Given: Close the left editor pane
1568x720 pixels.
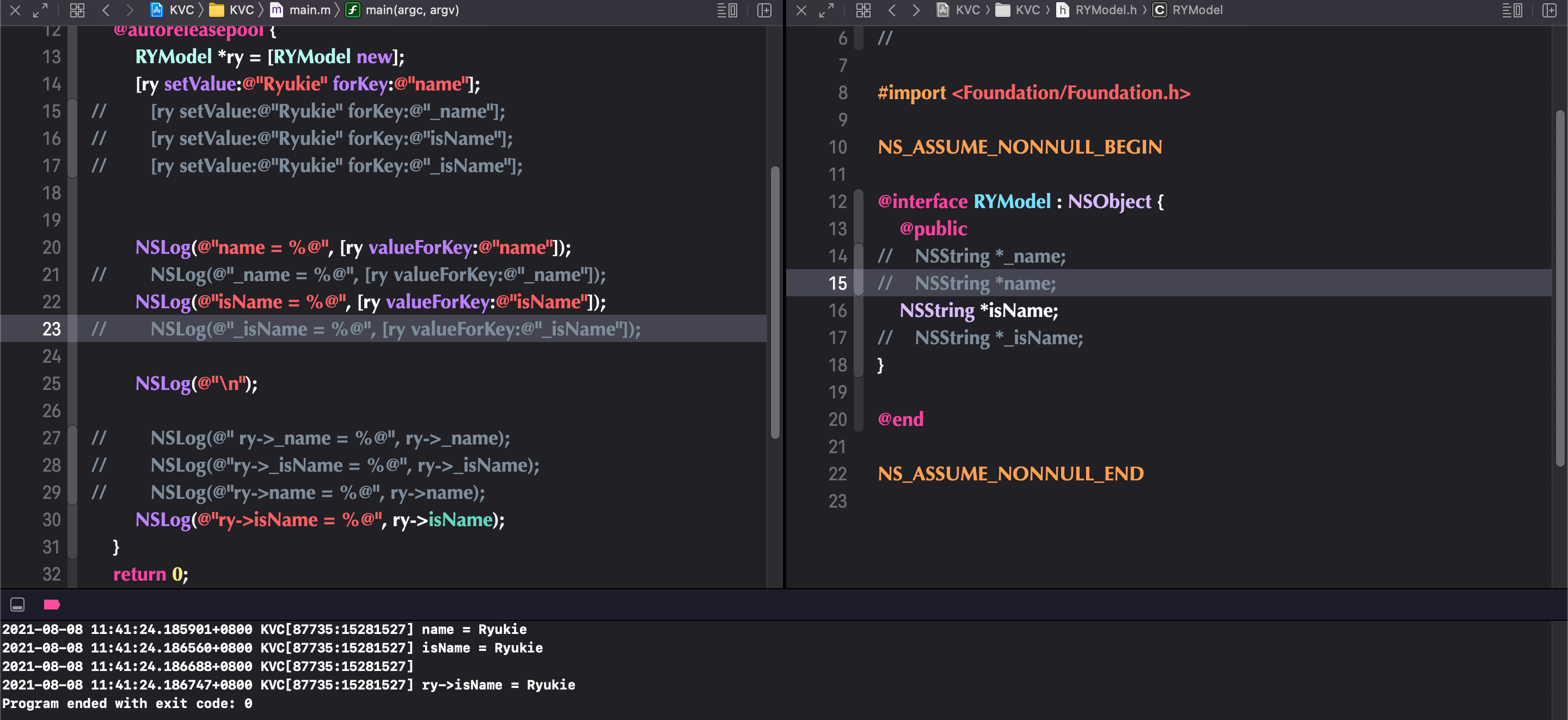Looking at the screenshot, I should 15,10.
